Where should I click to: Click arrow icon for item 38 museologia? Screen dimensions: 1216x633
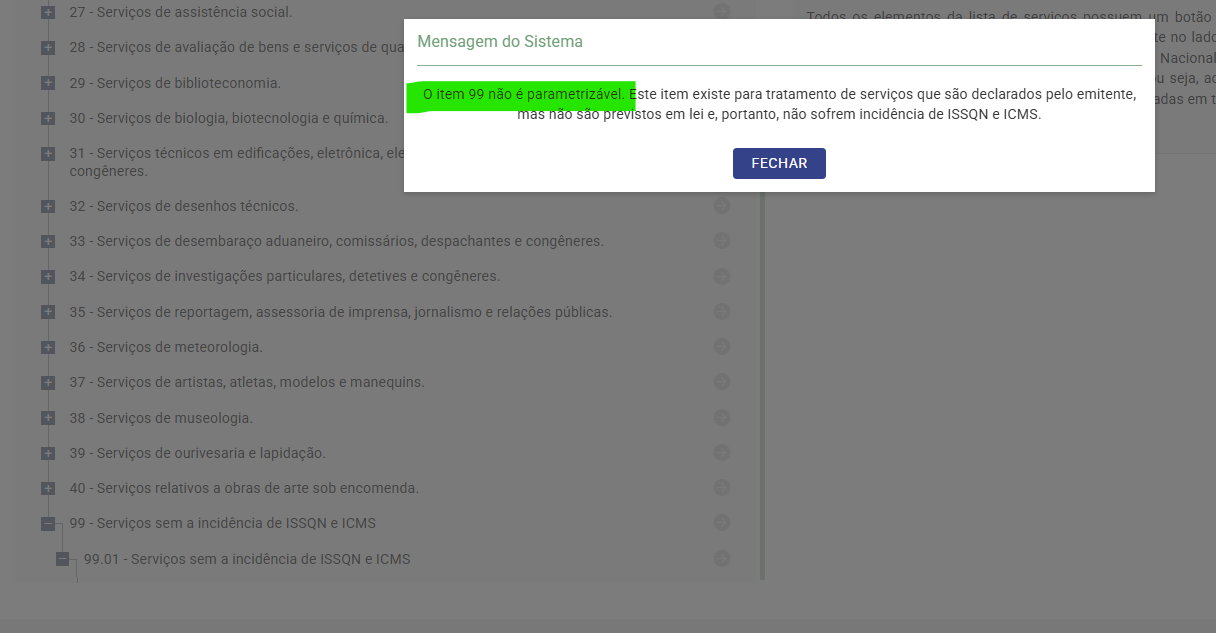click(x=722, y=417)
